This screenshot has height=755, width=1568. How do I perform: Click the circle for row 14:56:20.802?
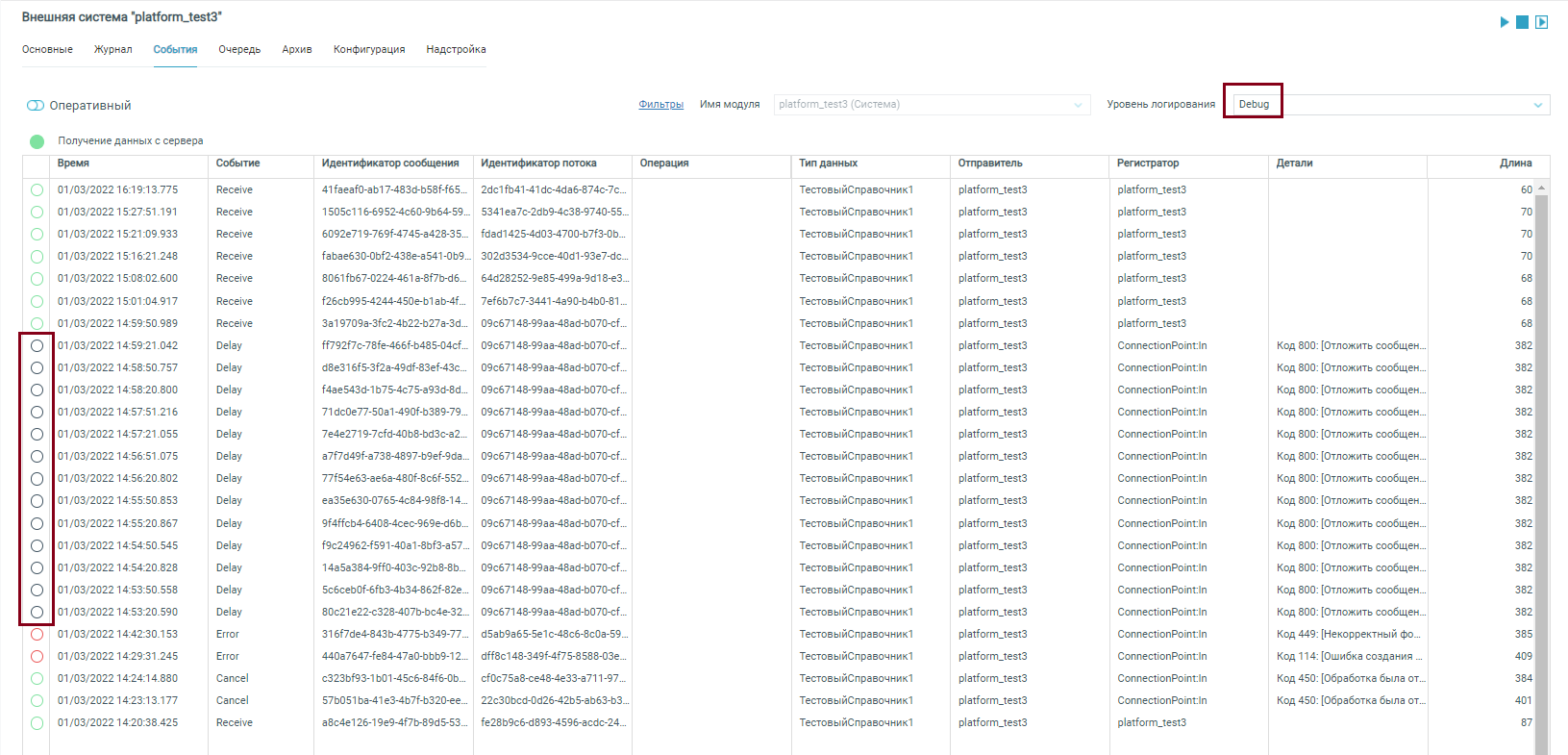37,479
